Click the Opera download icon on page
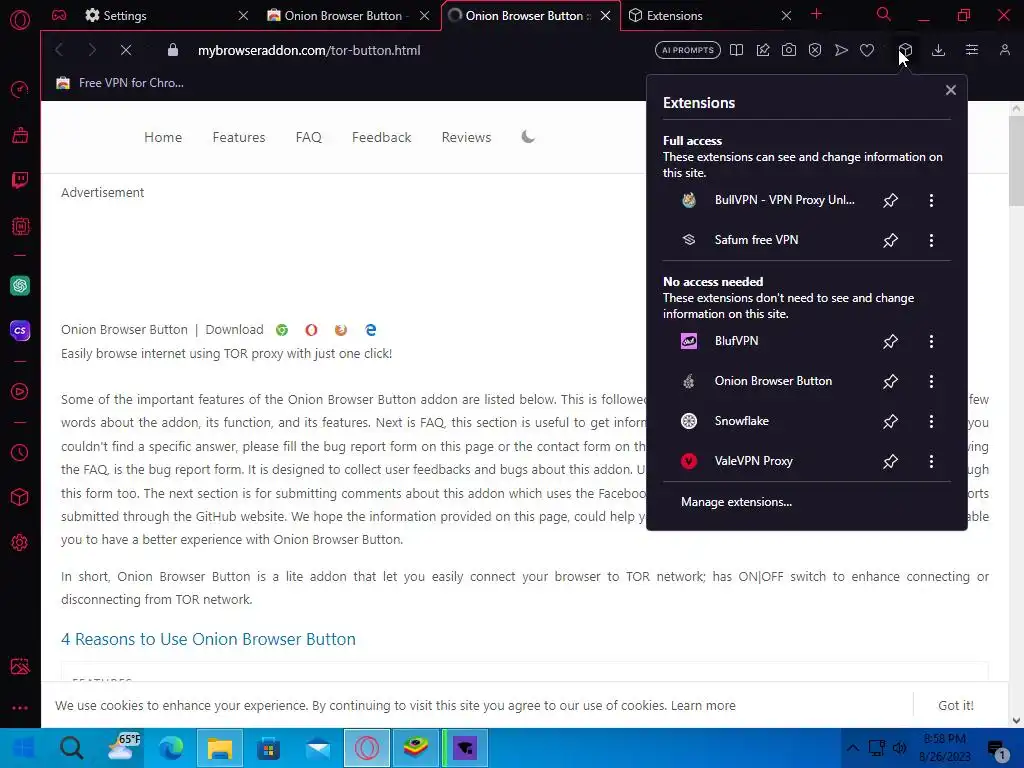Screen dimensions: 1024x768 click(x=312, y=330)
